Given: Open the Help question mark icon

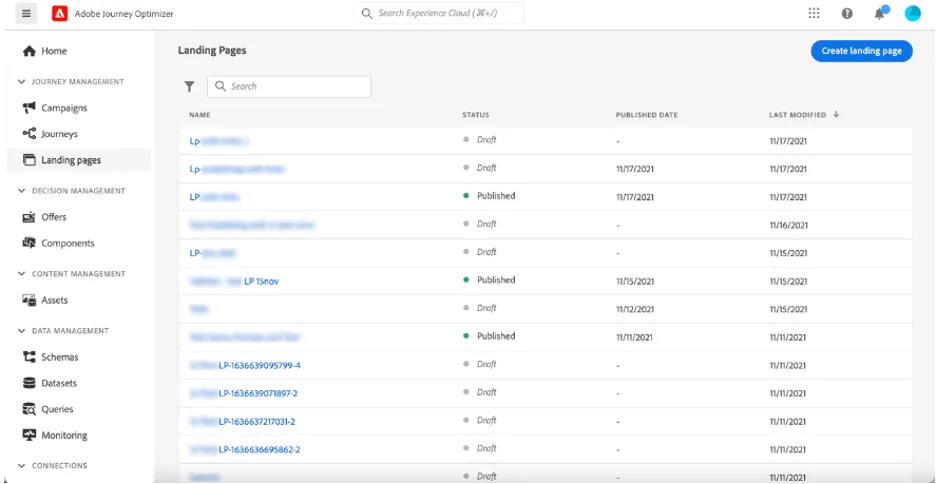Looking at the screenshot, I should click(847, 14).
